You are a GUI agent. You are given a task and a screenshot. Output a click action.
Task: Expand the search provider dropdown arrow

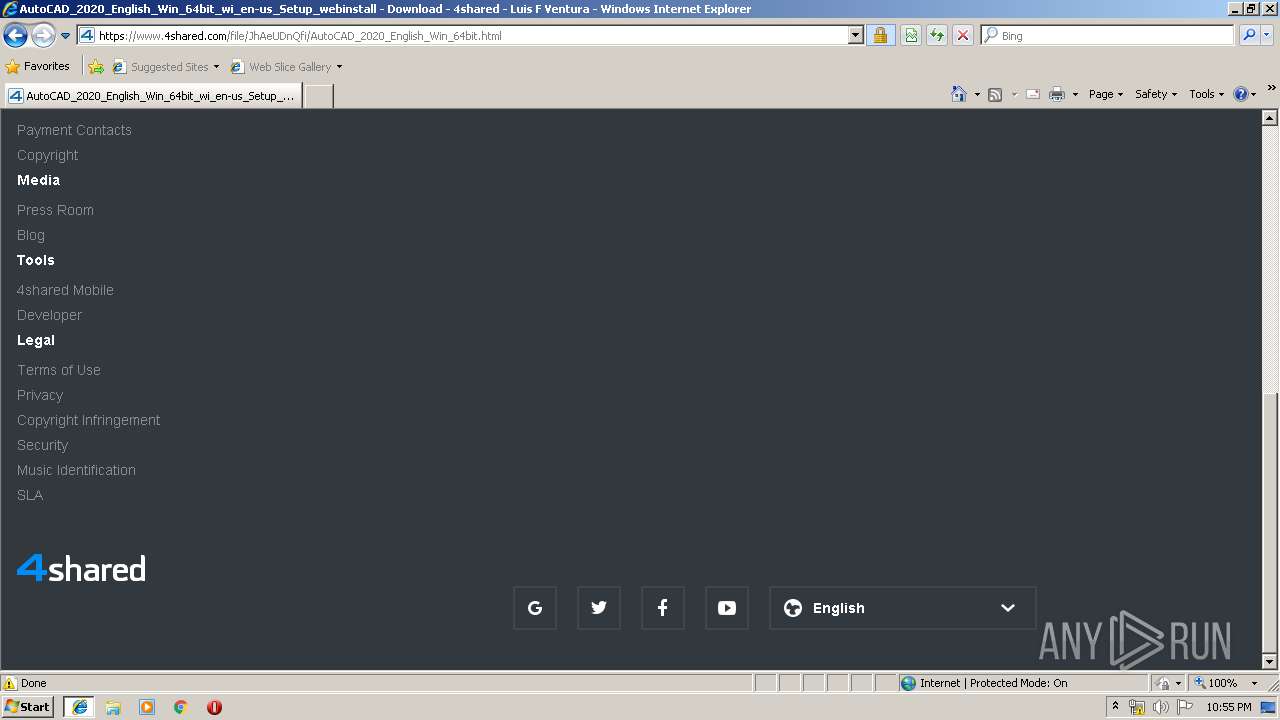[x=1267, y=35]
